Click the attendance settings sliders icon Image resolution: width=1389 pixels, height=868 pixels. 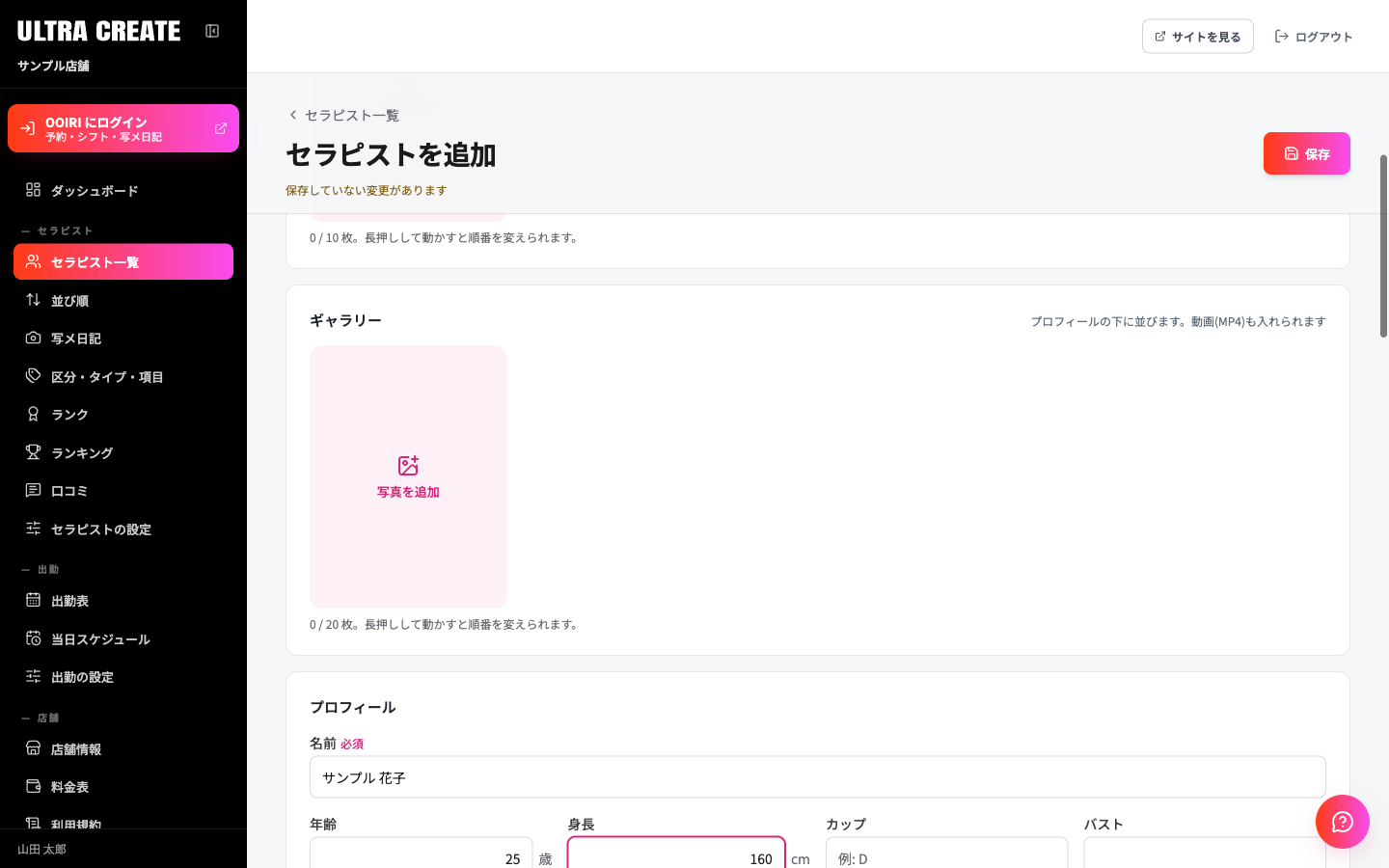tap(33, 676)
